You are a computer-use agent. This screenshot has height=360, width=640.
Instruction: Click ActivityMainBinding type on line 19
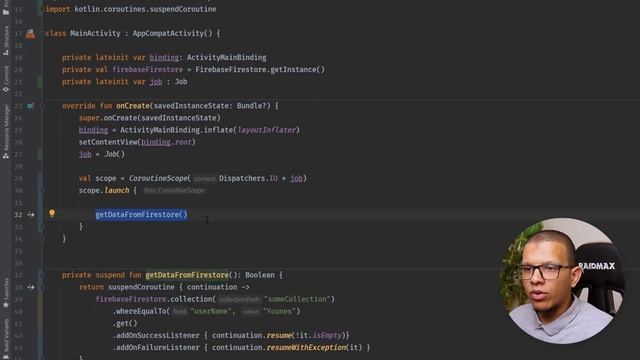[x=227, y=58]
